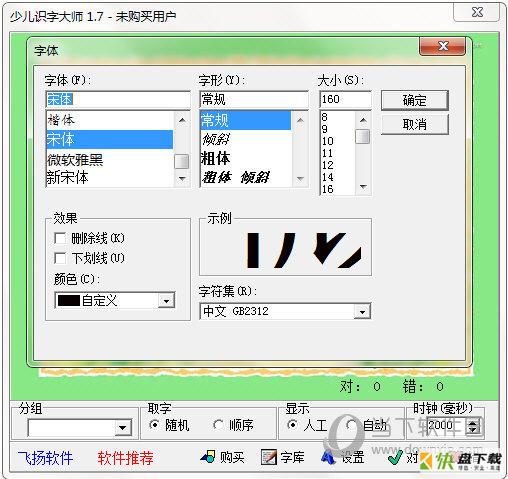Screen dimensions: 508x479
Task: Click the style list scroll-up arrow
Action: (300, 120)
